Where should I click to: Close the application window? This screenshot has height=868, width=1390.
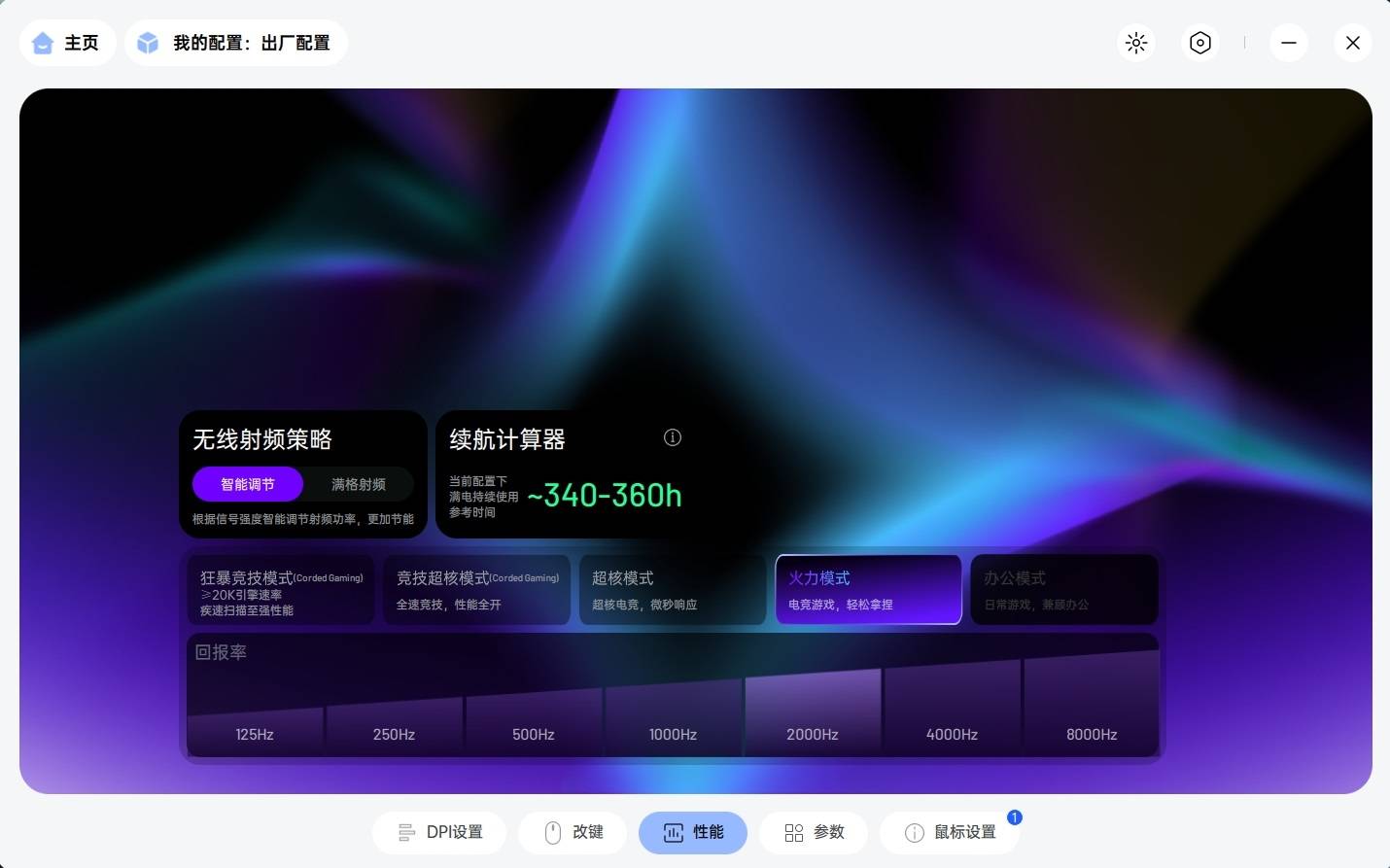(x=1352, y=43)
